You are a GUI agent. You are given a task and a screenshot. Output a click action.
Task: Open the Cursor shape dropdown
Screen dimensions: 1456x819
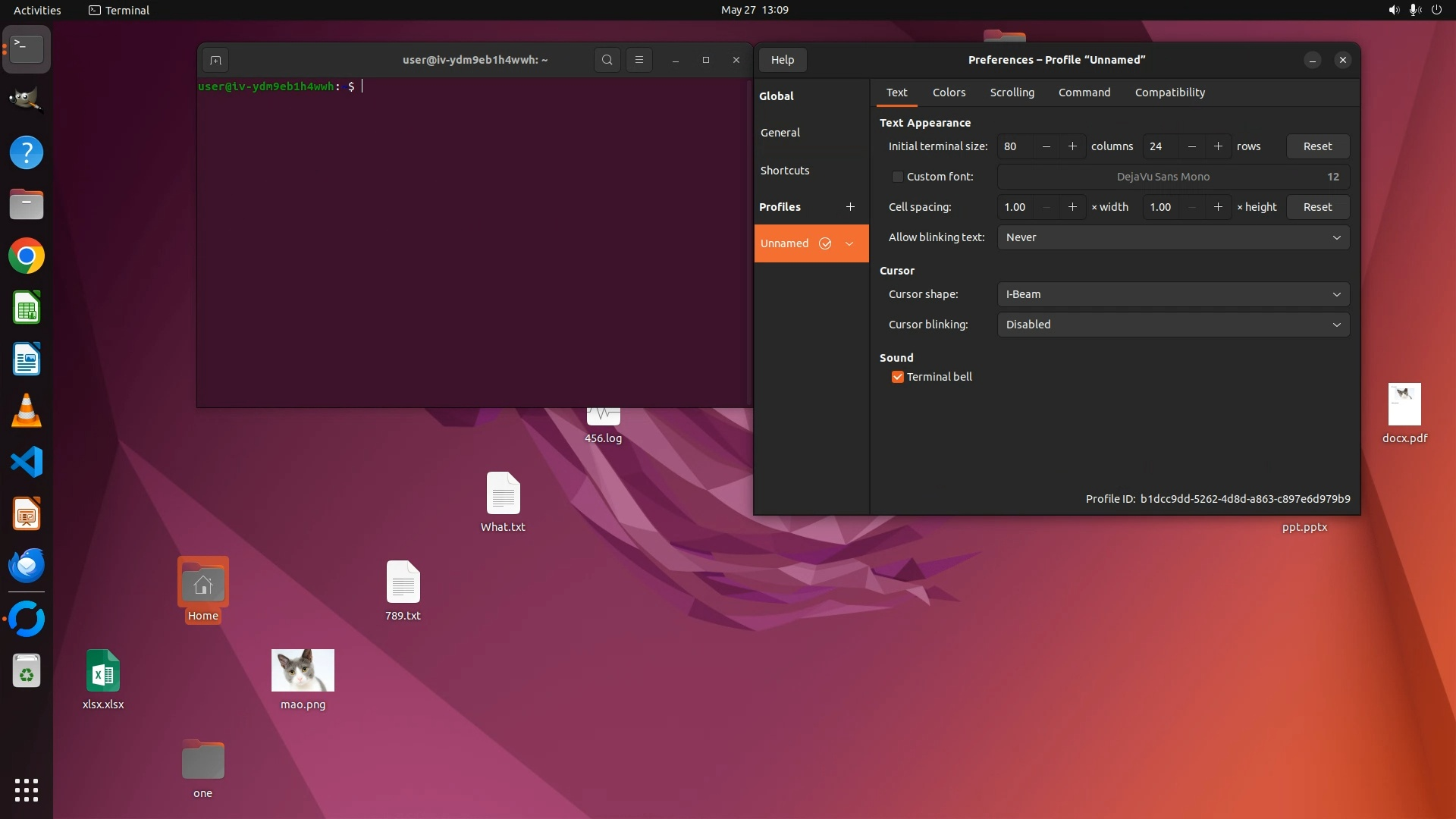(1172, 294)
